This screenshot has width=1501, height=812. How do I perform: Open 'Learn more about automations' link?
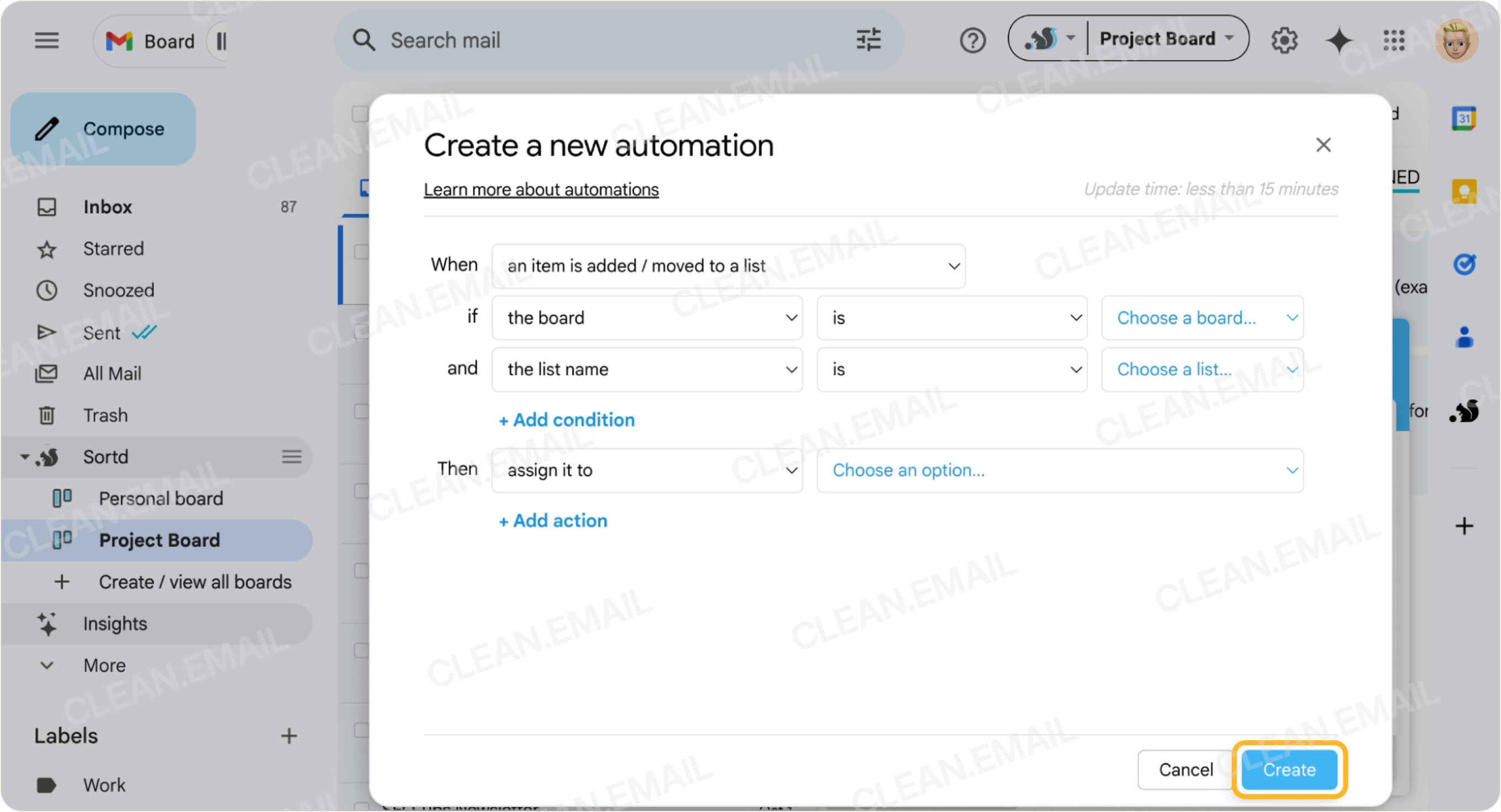[x=541, y=189]
